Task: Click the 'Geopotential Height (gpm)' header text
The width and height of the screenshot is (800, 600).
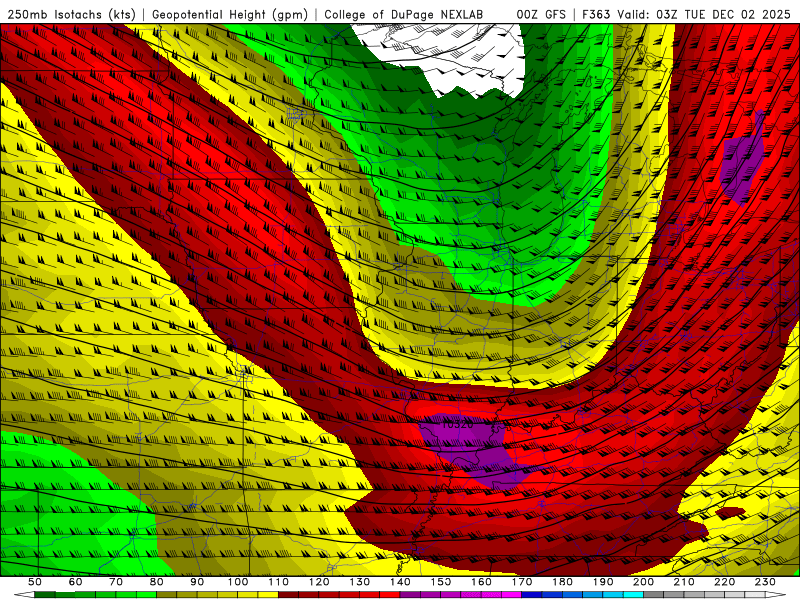Action: click(x=230, y=14)
